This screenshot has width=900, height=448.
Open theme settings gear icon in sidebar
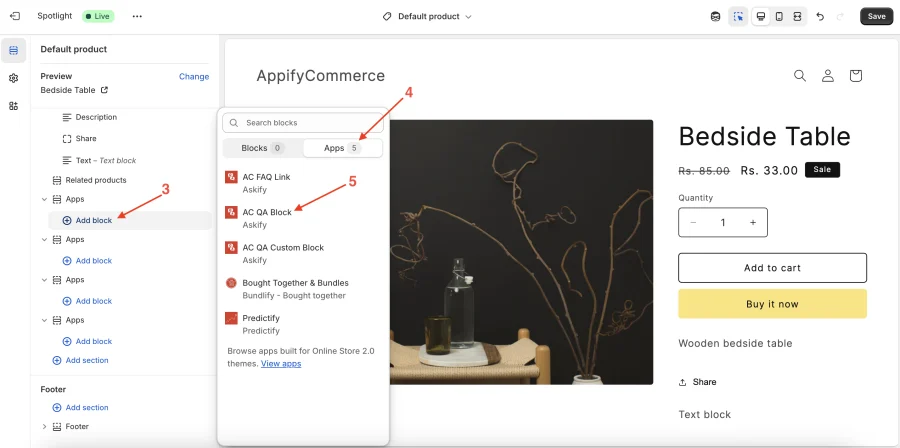pos(14,78)
